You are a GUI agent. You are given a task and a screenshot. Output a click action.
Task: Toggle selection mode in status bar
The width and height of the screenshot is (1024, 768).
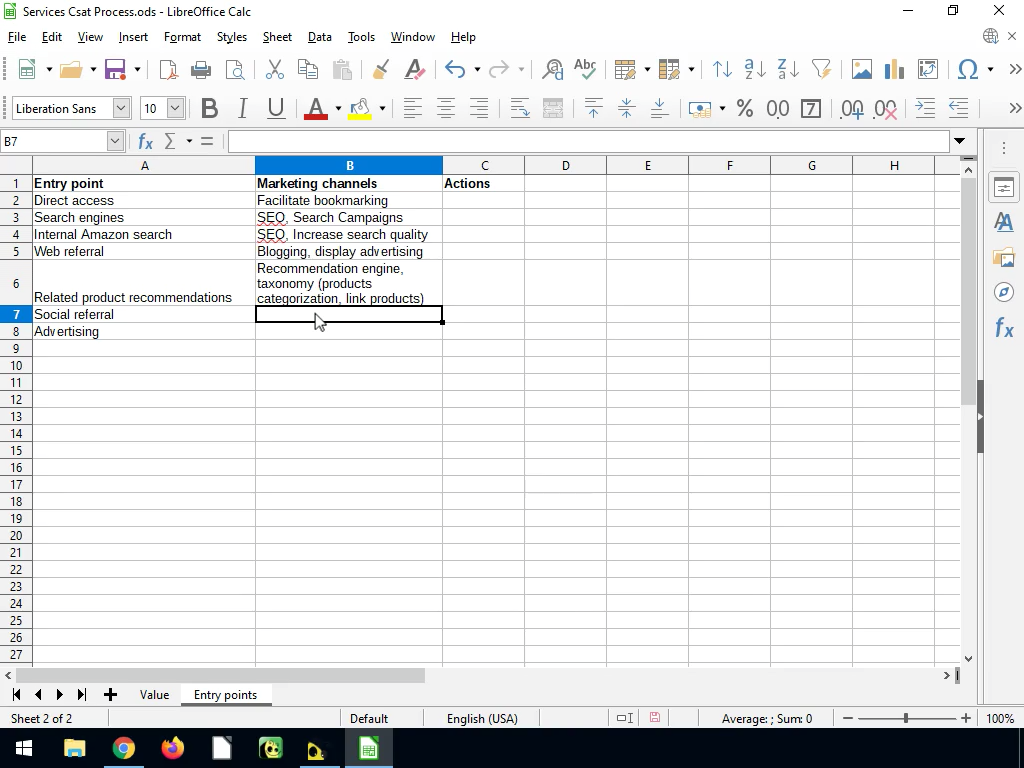click(x=624, y=718)
